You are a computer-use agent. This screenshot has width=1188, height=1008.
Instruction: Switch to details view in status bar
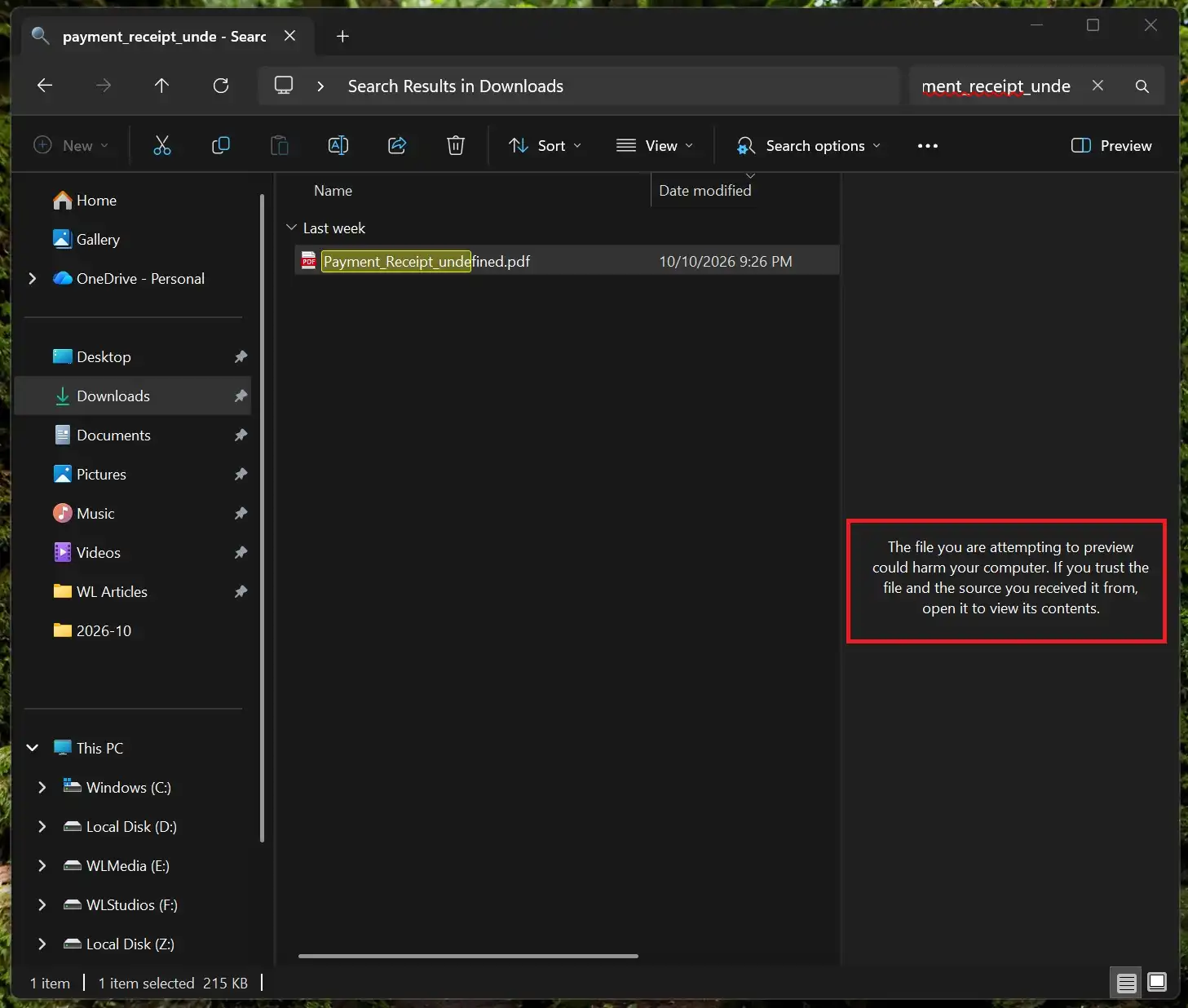click(x=1127, y=983)
